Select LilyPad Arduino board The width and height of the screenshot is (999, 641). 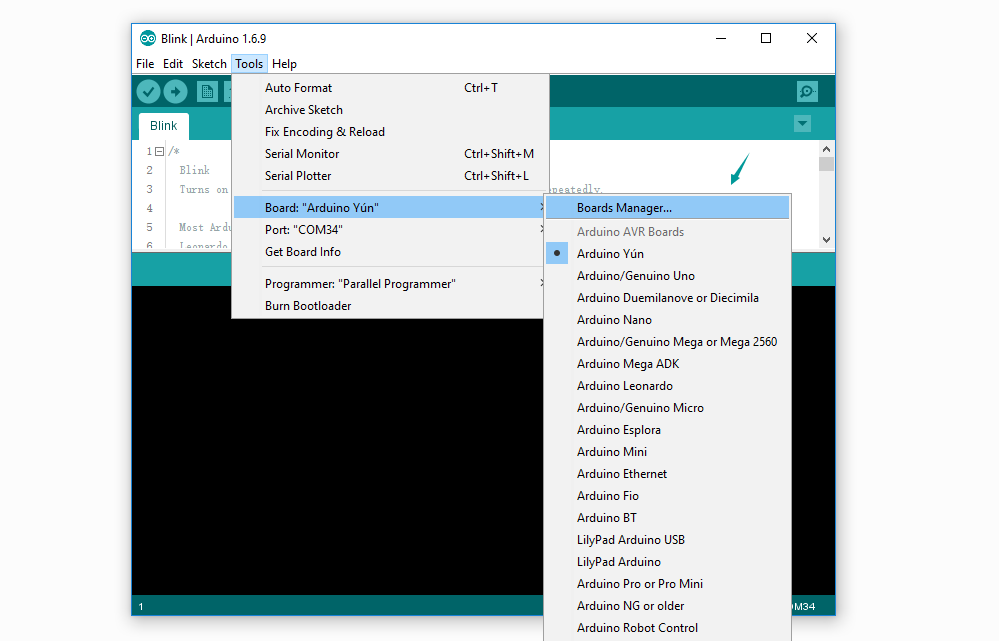668,562
